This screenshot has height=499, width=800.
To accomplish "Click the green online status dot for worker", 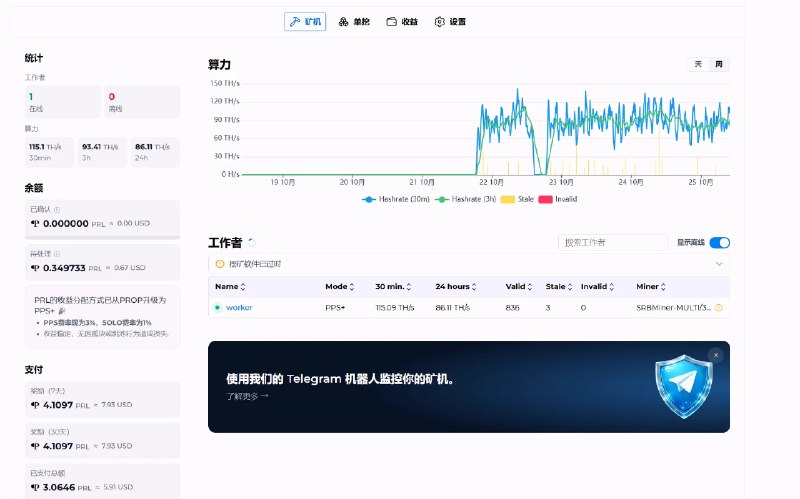I will pyautogui.click(x=218, y=307).
